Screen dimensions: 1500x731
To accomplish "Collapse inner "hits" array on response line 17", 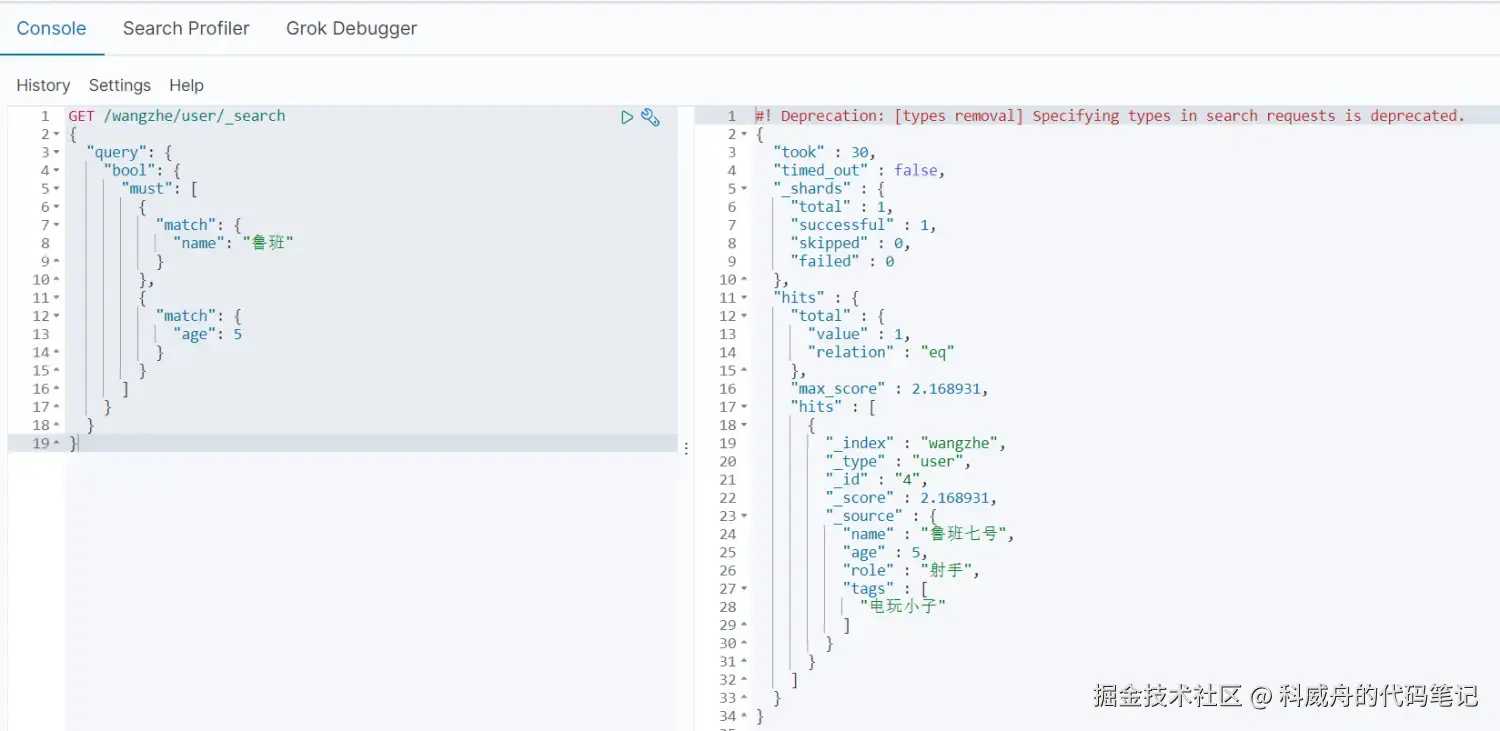I will click(744, 408).
